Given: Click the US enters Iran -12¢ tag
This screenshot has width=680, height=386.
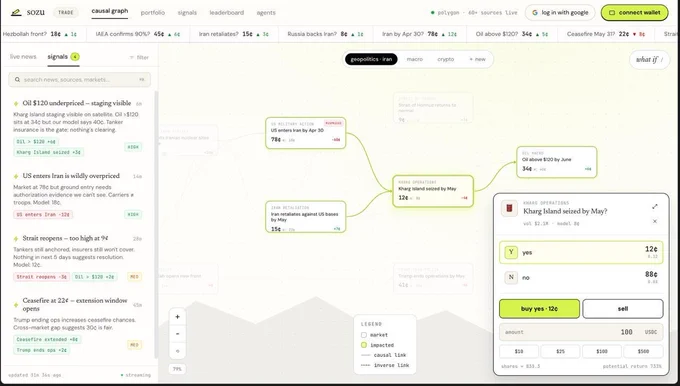Looking at the screenshot, I should point(43,215).
